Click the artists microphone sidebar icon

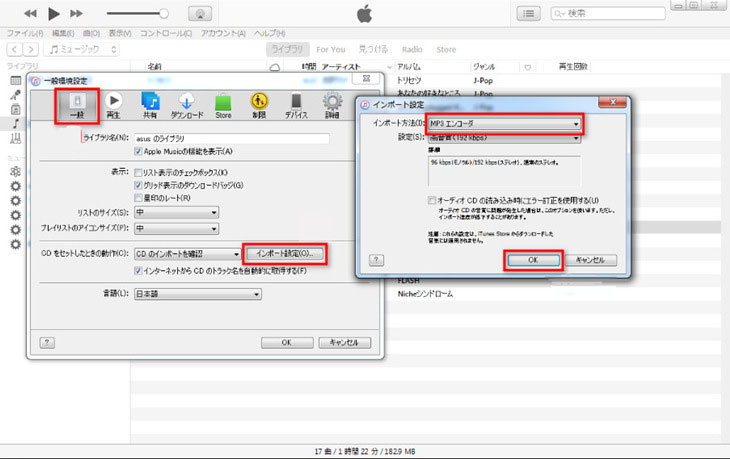tap(16, 95)
